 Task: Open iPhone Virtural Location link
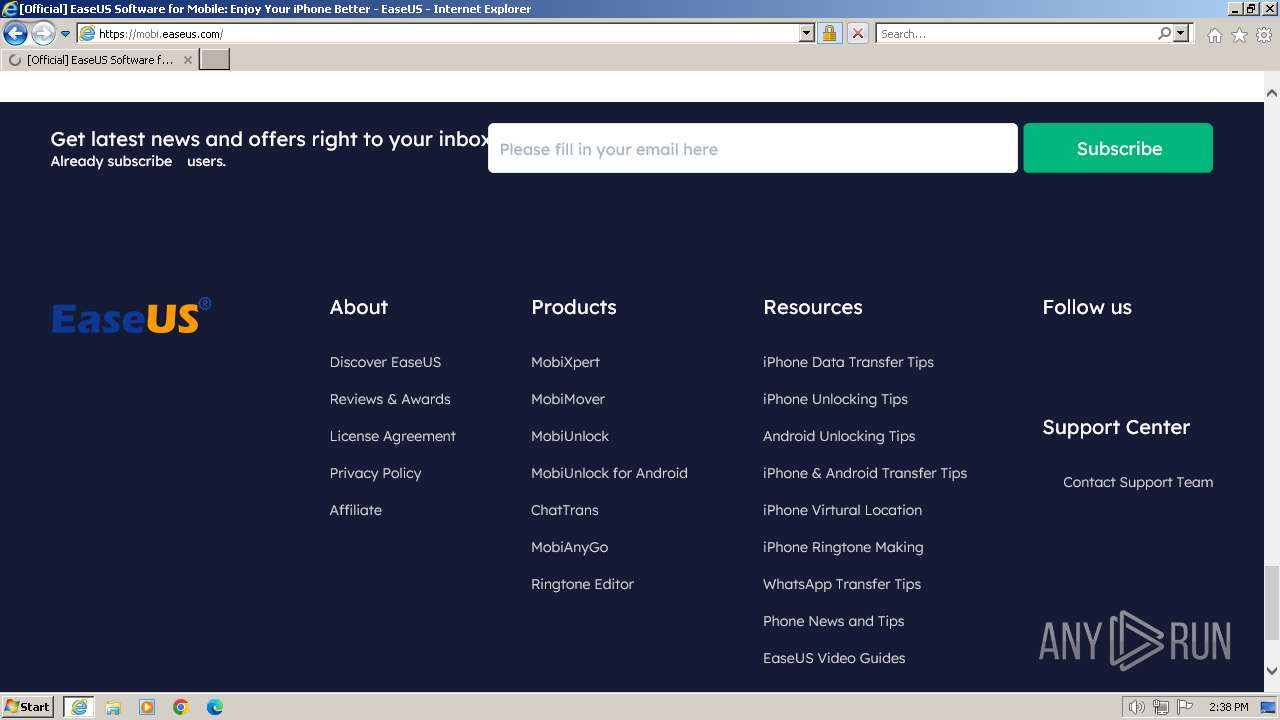842,510
